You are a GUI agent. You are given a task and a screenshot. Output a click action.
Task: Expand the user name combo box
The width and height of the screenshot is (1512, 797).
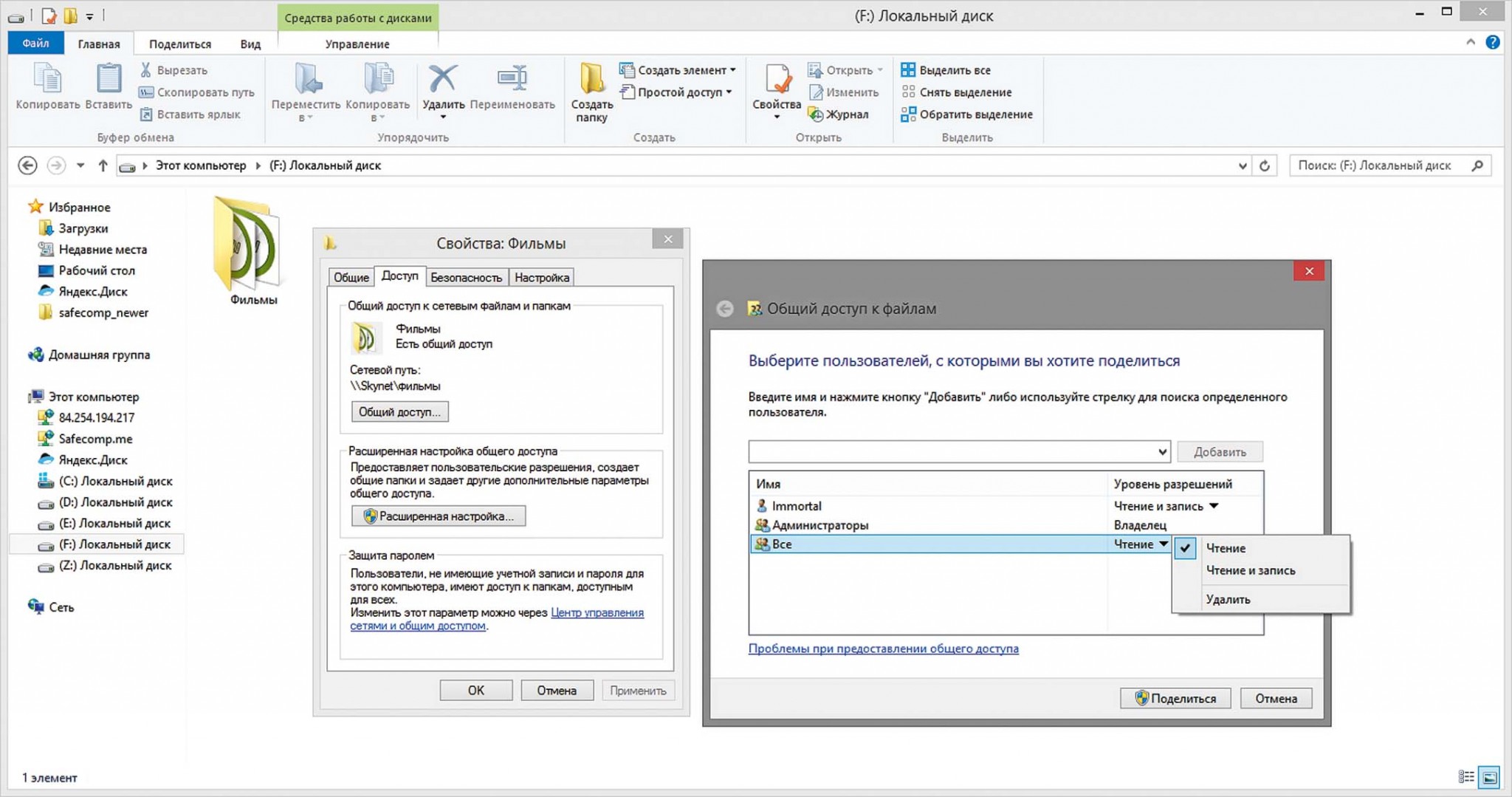click(1162, 451)
